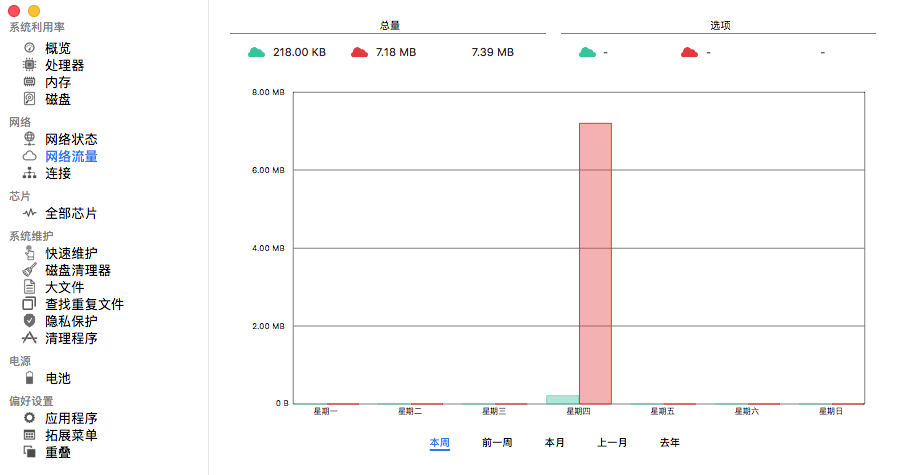Click the 总量 section header
The width and height of the screenshot is (901, 475).
point(390,25)
